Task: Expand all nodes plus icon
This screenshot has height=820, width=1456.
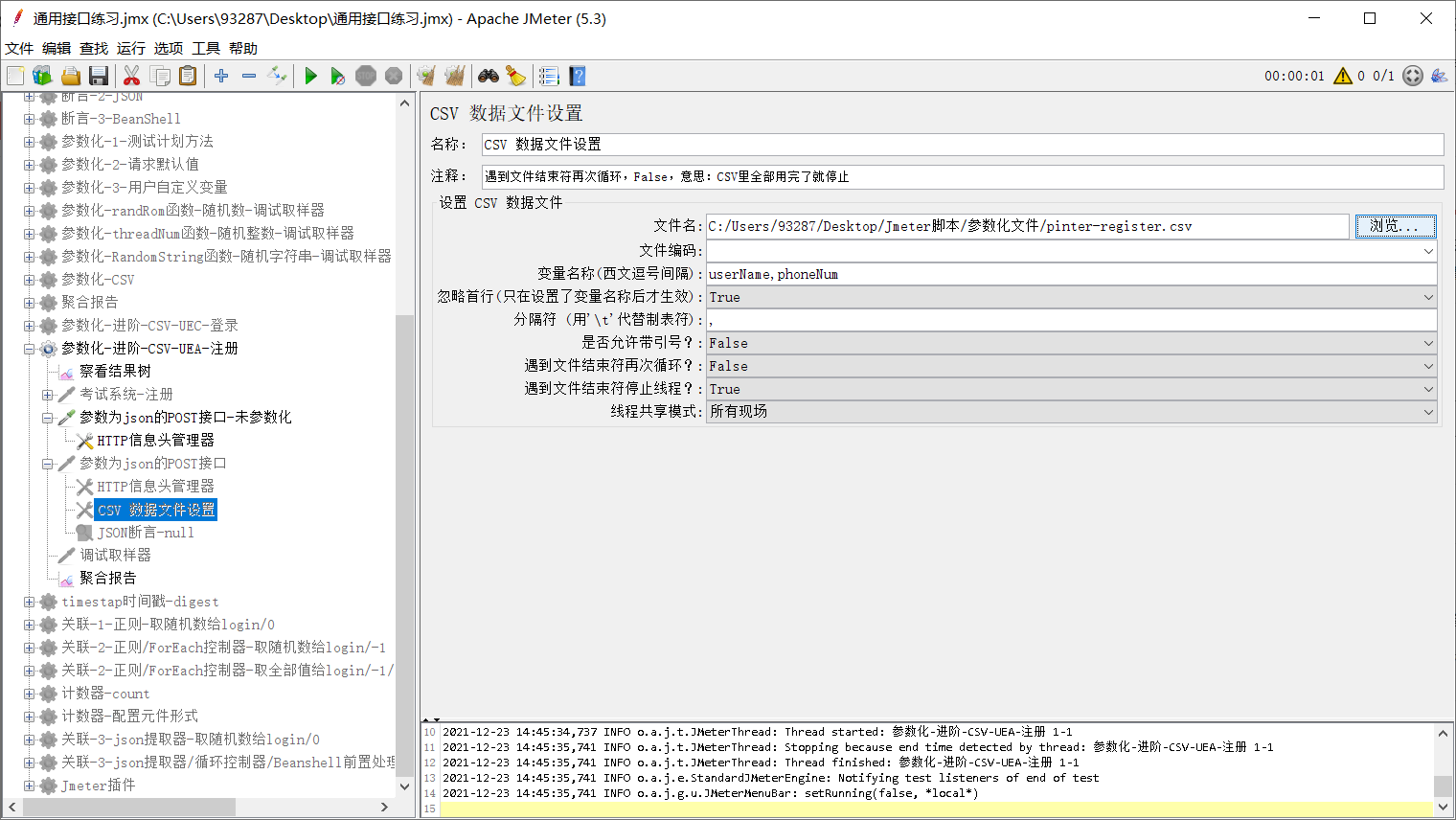Action: tap(221, 76)
